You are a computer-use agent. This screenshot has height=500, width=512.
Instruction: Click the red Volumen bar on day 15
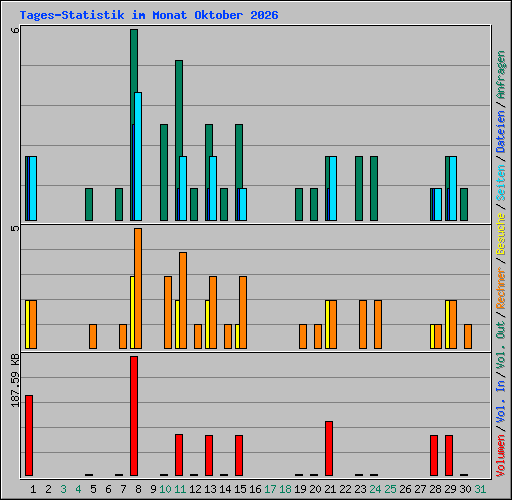[239, 455]
